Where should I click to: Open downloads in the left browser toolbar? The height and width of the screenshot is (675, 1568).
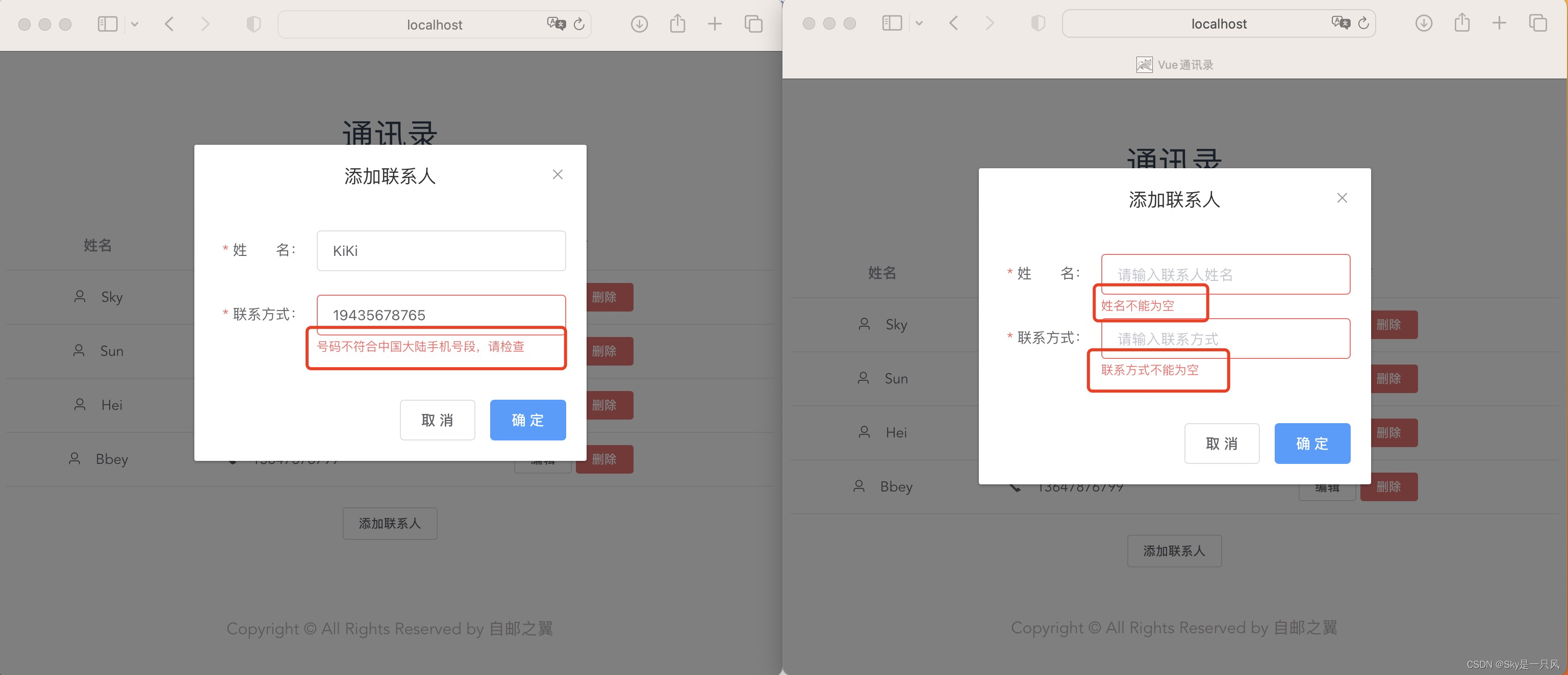(639, 24)
